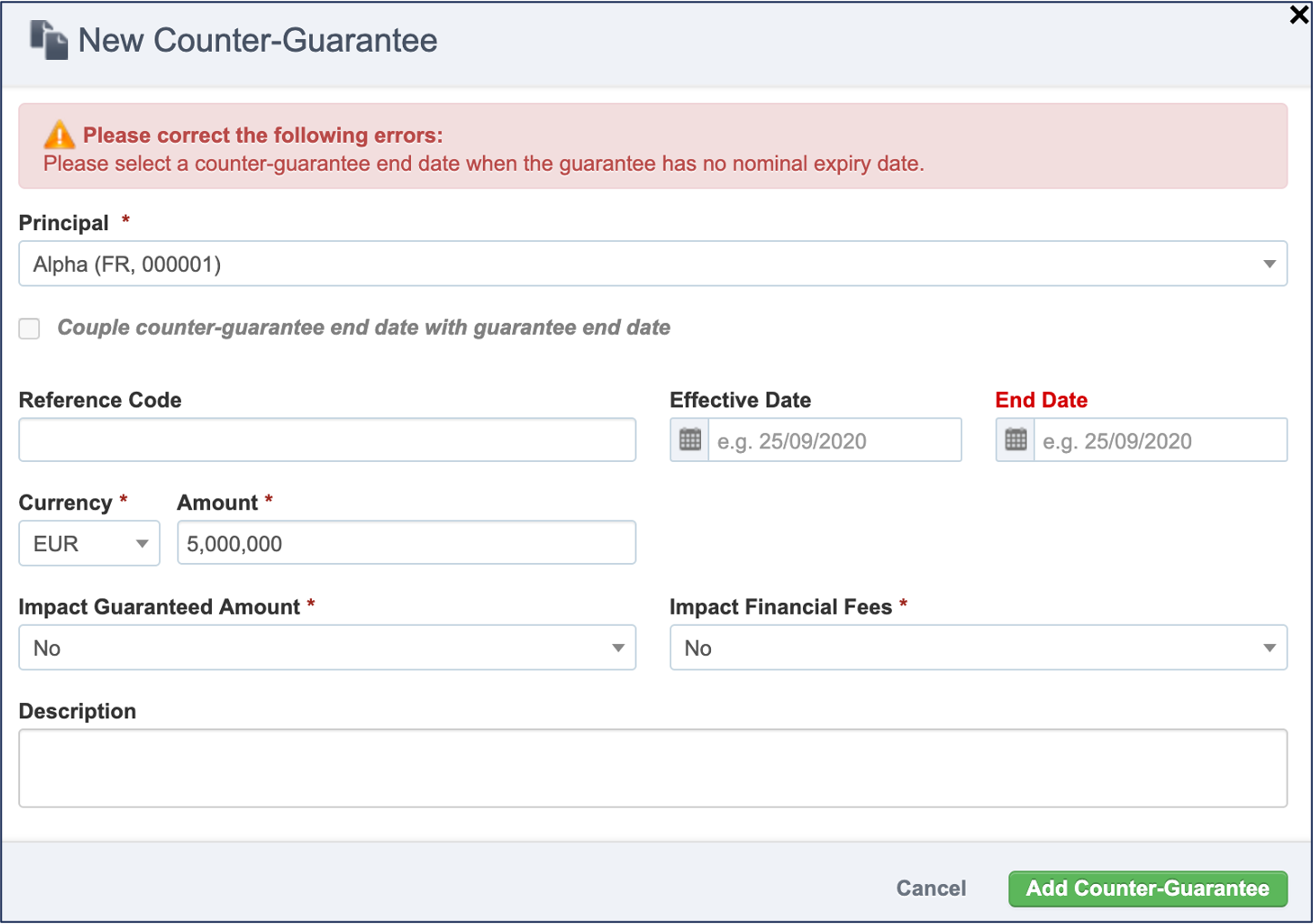Open the Impact Financial Fees dropdown
Screen dimensions: 1313x924
coord(978,648)
